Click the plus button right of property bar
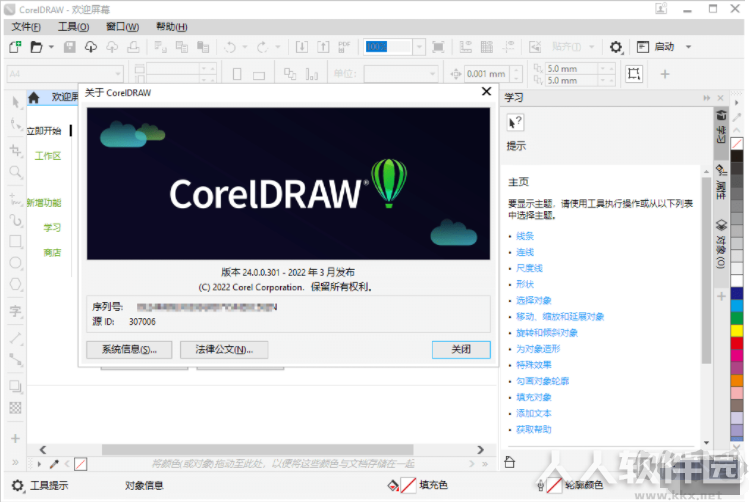The height and width of the screenshot is (502, 749). 665,74
